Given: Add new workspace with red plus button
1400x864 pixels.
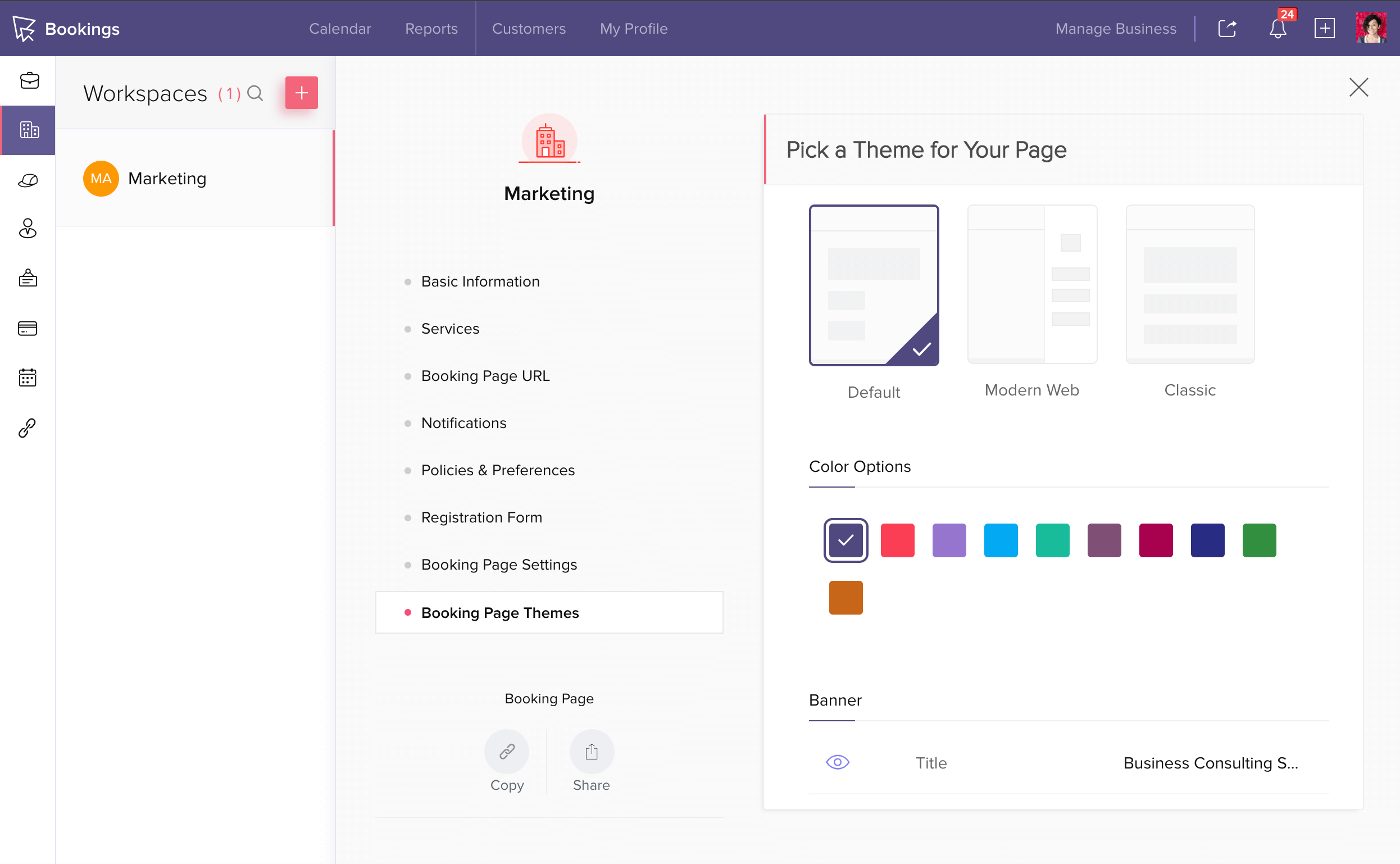Looking at the screenshot, I should 301,93.
